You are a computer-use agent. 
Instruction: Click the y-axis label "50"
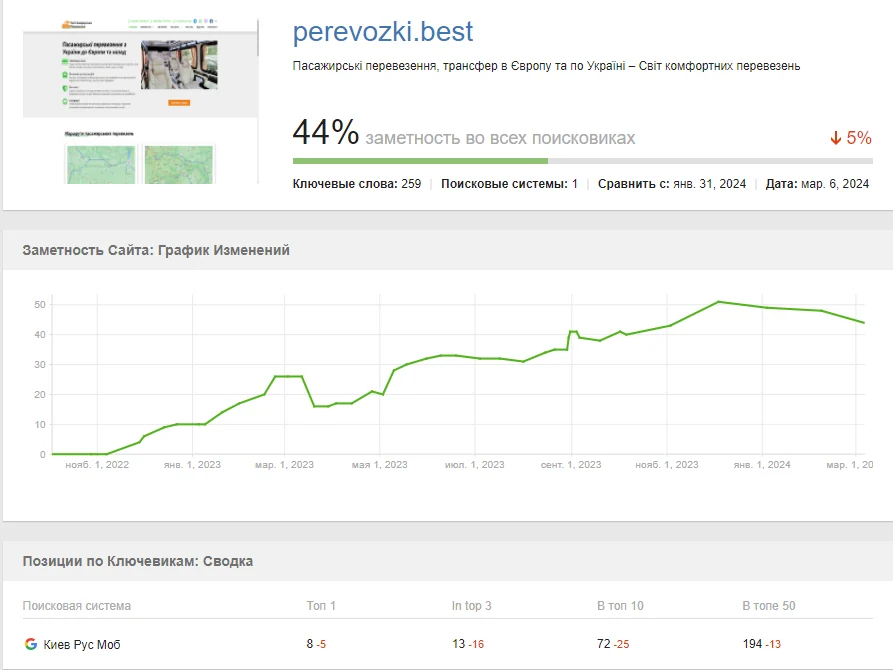point(40,305)
